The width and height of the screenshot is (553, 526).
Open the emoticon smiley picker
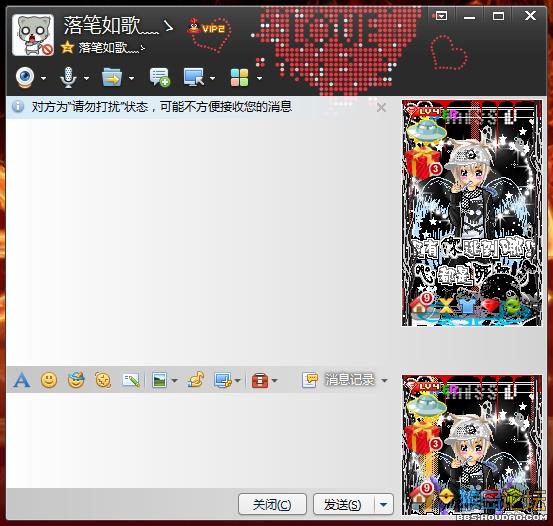(49, 380)
